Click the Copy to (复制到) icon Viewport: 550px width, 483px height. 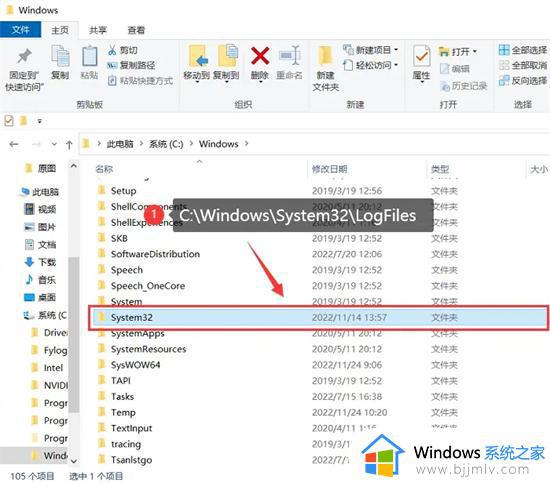click(x=227, y=55)
